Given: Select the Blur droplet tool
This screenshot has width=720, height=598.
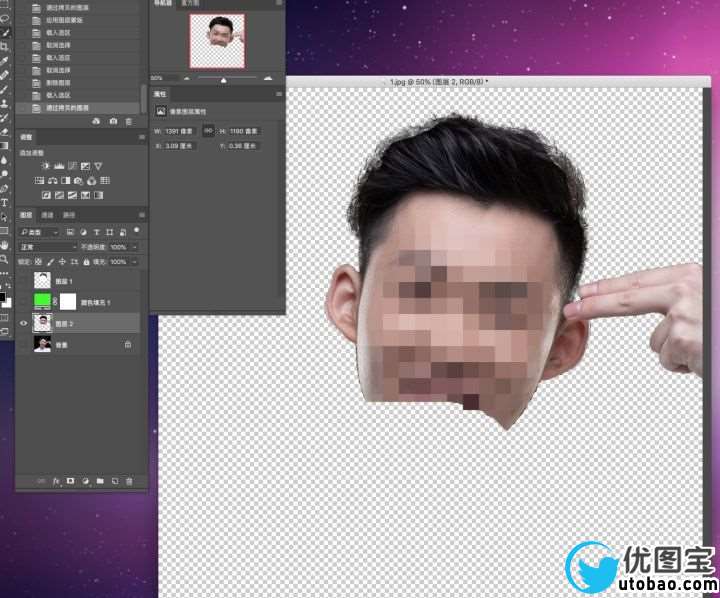Looking at the screenshot, I should [5, 160].
